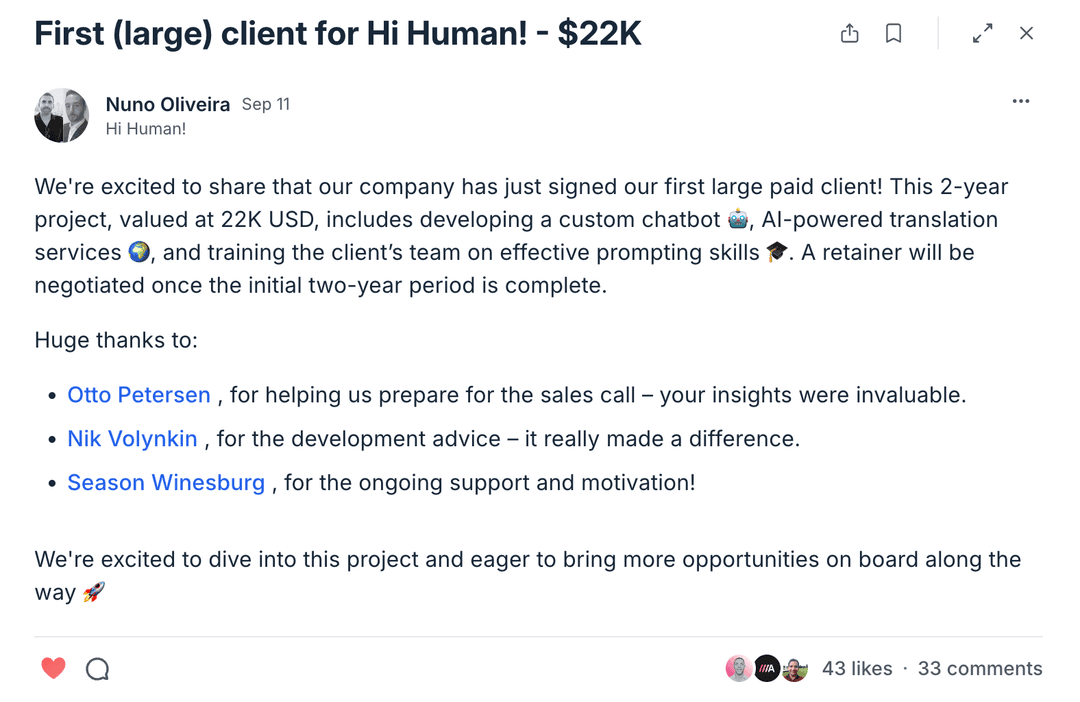Expand the post to full screen

click(x=983, y=34)
